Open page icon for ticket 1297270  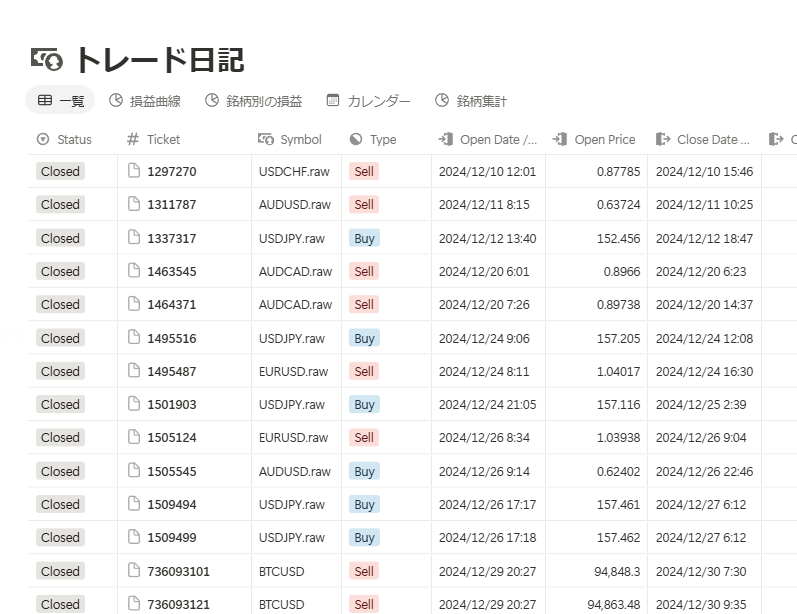coord(134,172)
